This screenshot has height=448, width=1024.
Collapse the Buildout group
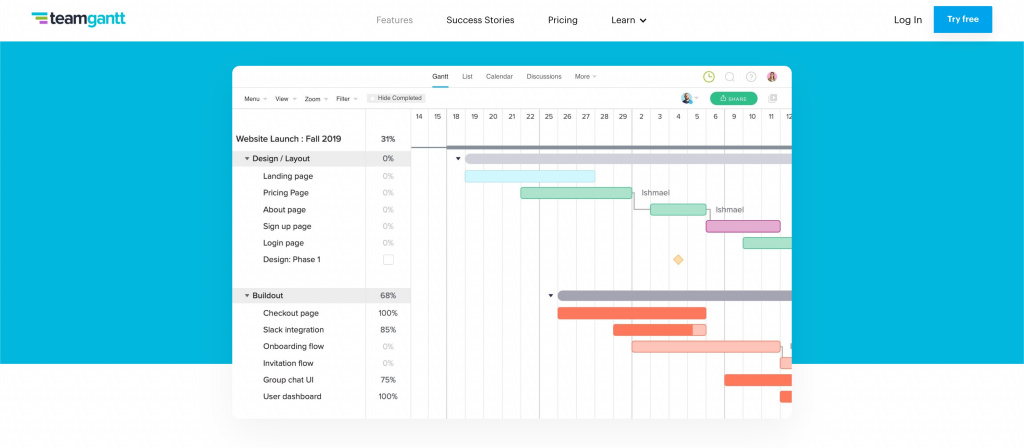click(247, 296)
